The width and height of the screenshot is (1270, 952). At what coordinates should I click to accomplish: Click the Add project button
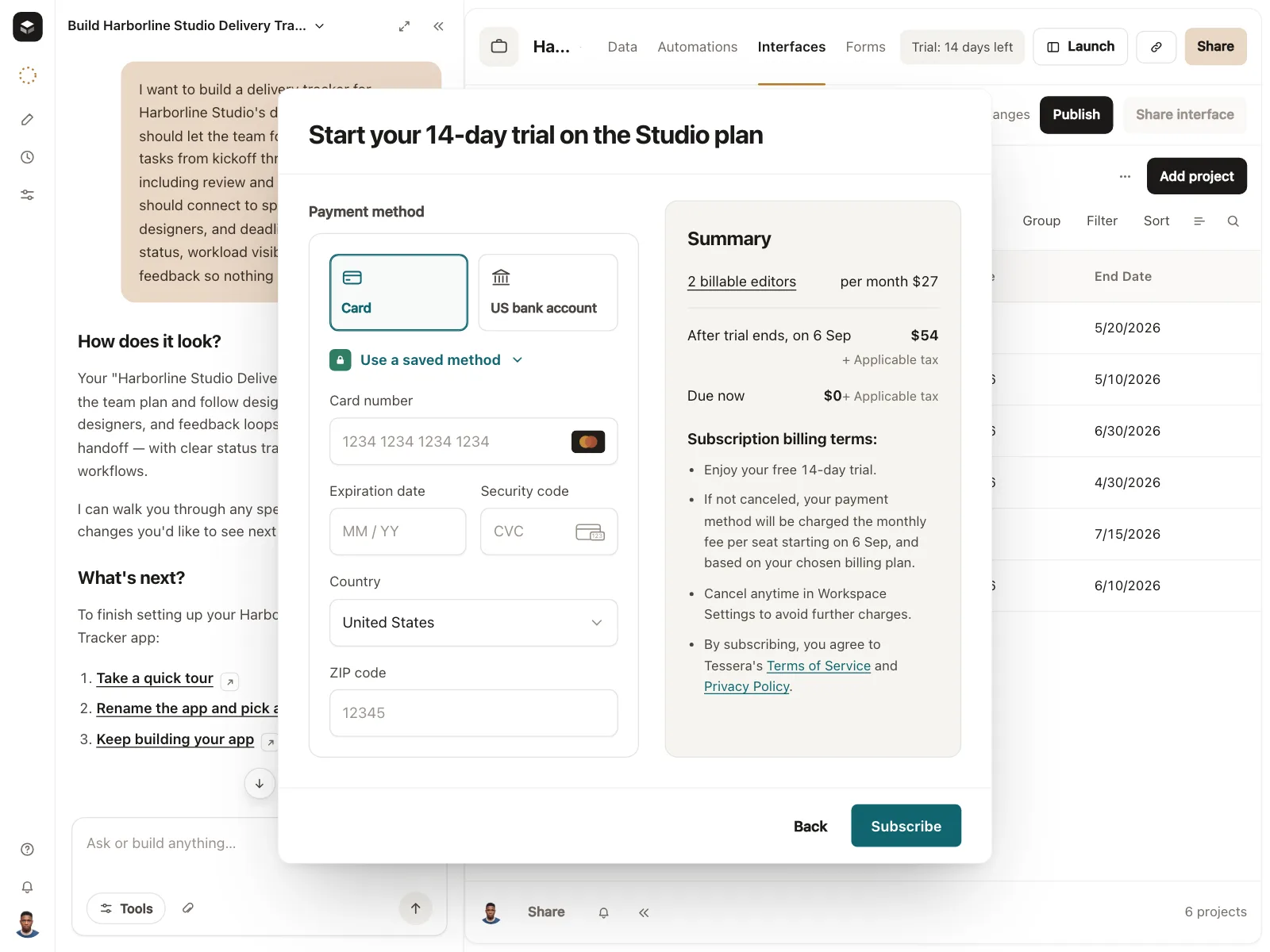1196,176
